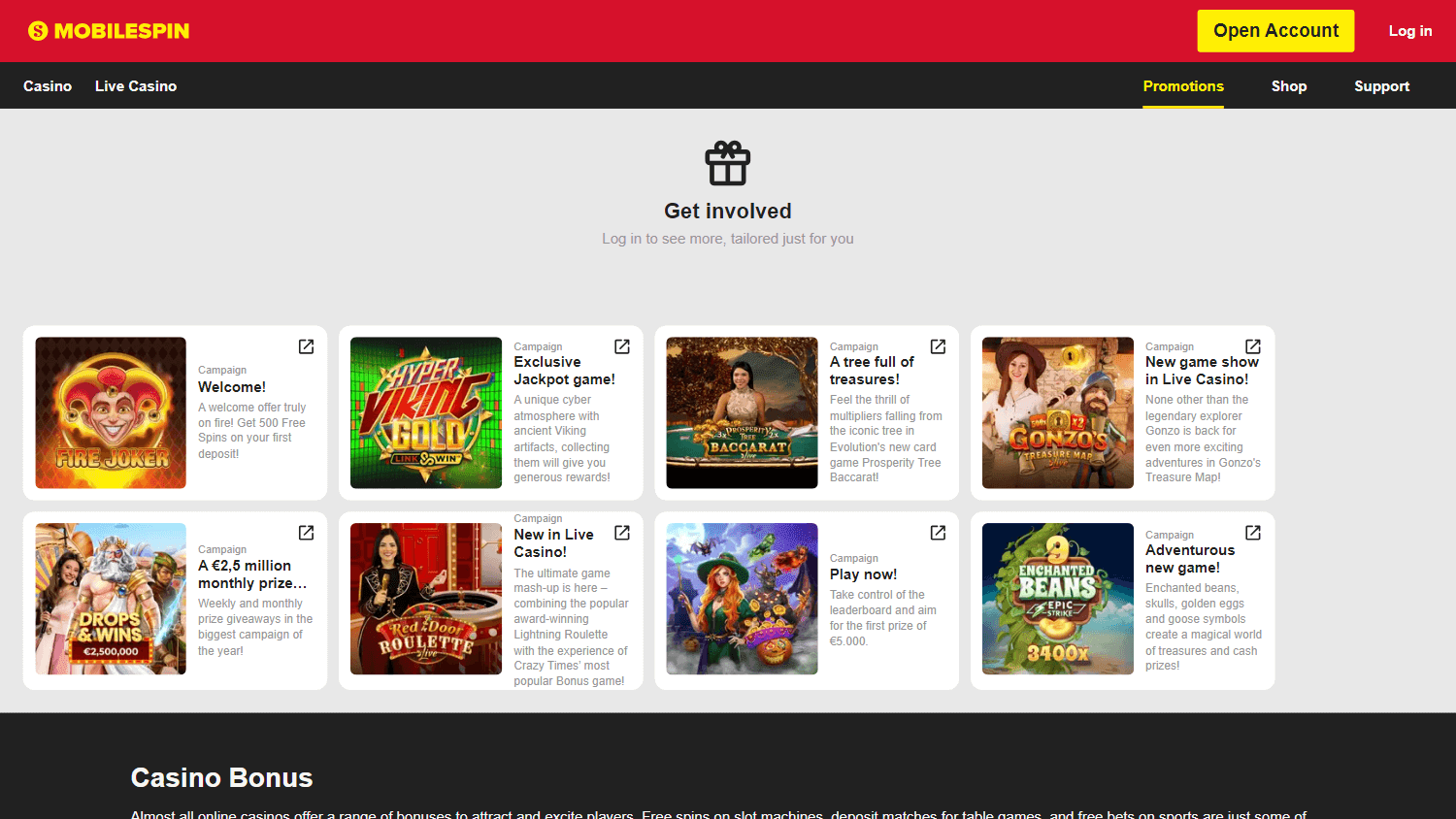Viewport: 1456px width, 819px height.
Task: Click the Welcome! campaign title
Action: click(232, 387)
